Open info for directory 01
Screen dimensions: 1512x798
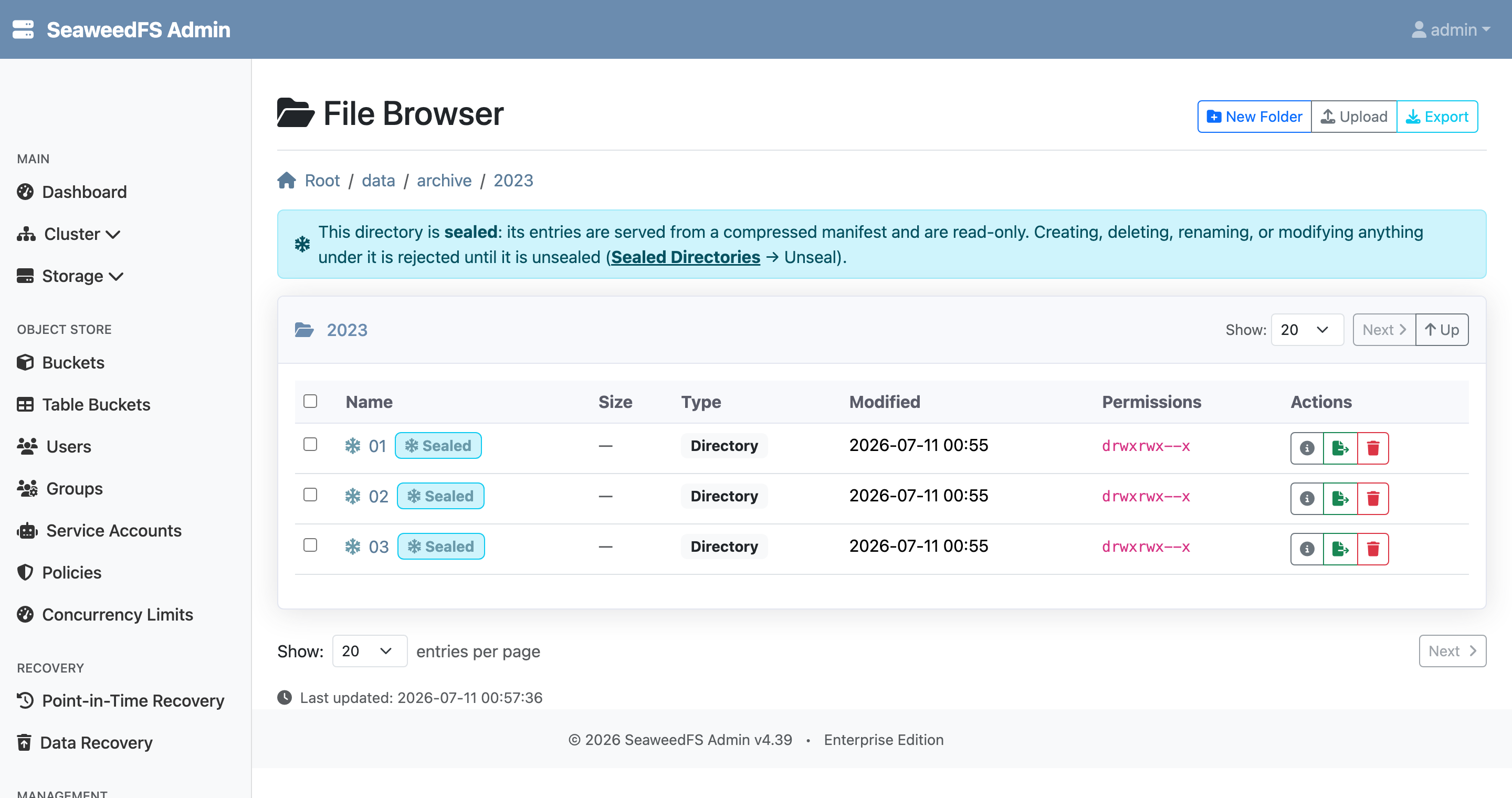coord(1307,448)
